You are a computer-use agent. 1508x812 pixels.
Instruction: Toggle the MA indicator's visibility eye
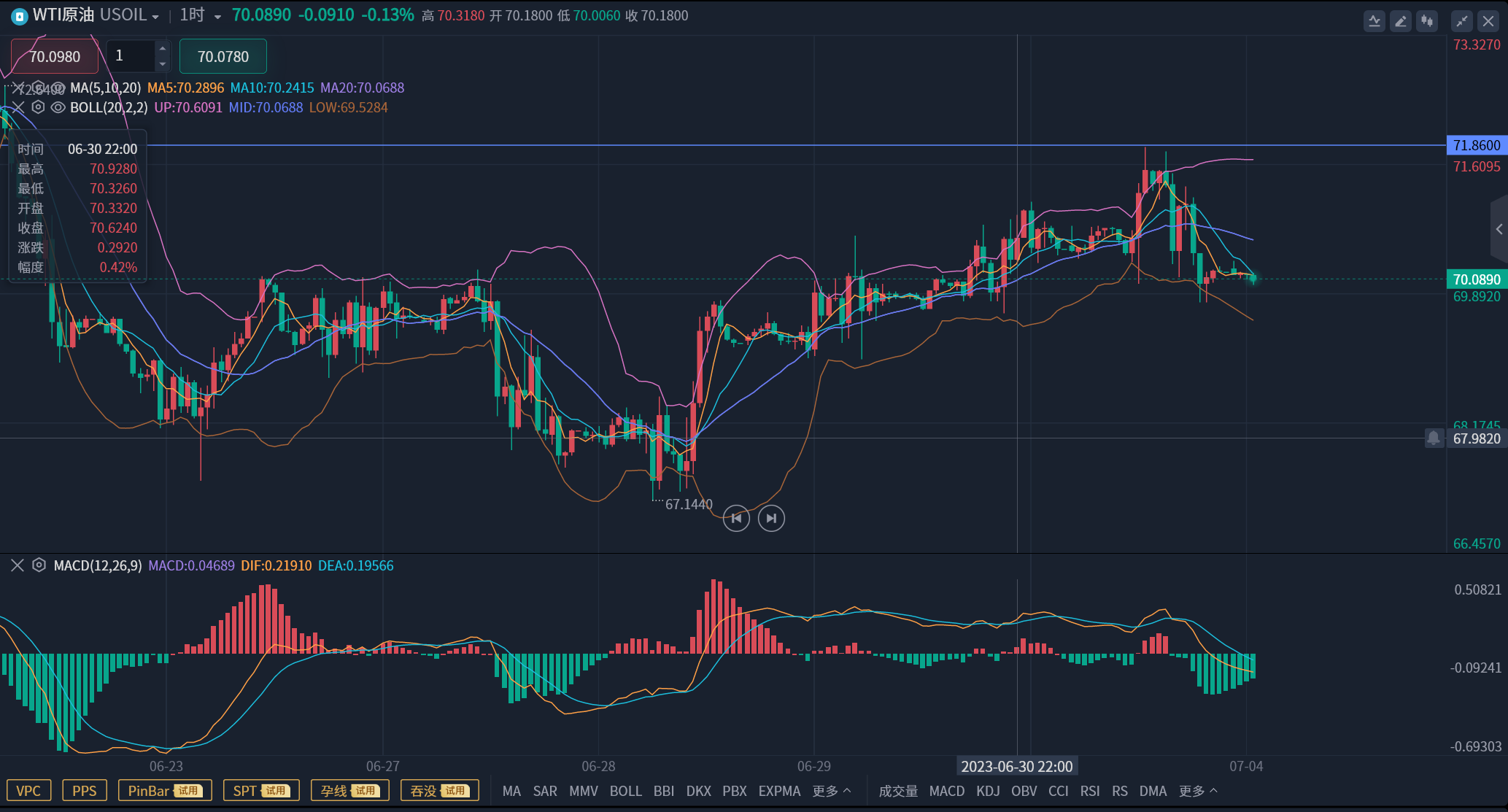click(58, 88)
